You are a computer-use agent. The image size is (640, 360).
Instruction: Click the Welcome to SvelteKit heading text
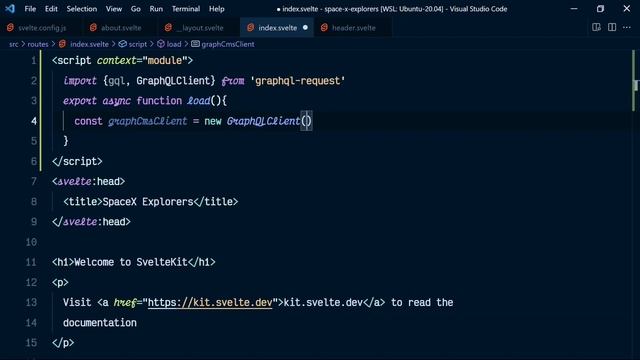point(131,262)
